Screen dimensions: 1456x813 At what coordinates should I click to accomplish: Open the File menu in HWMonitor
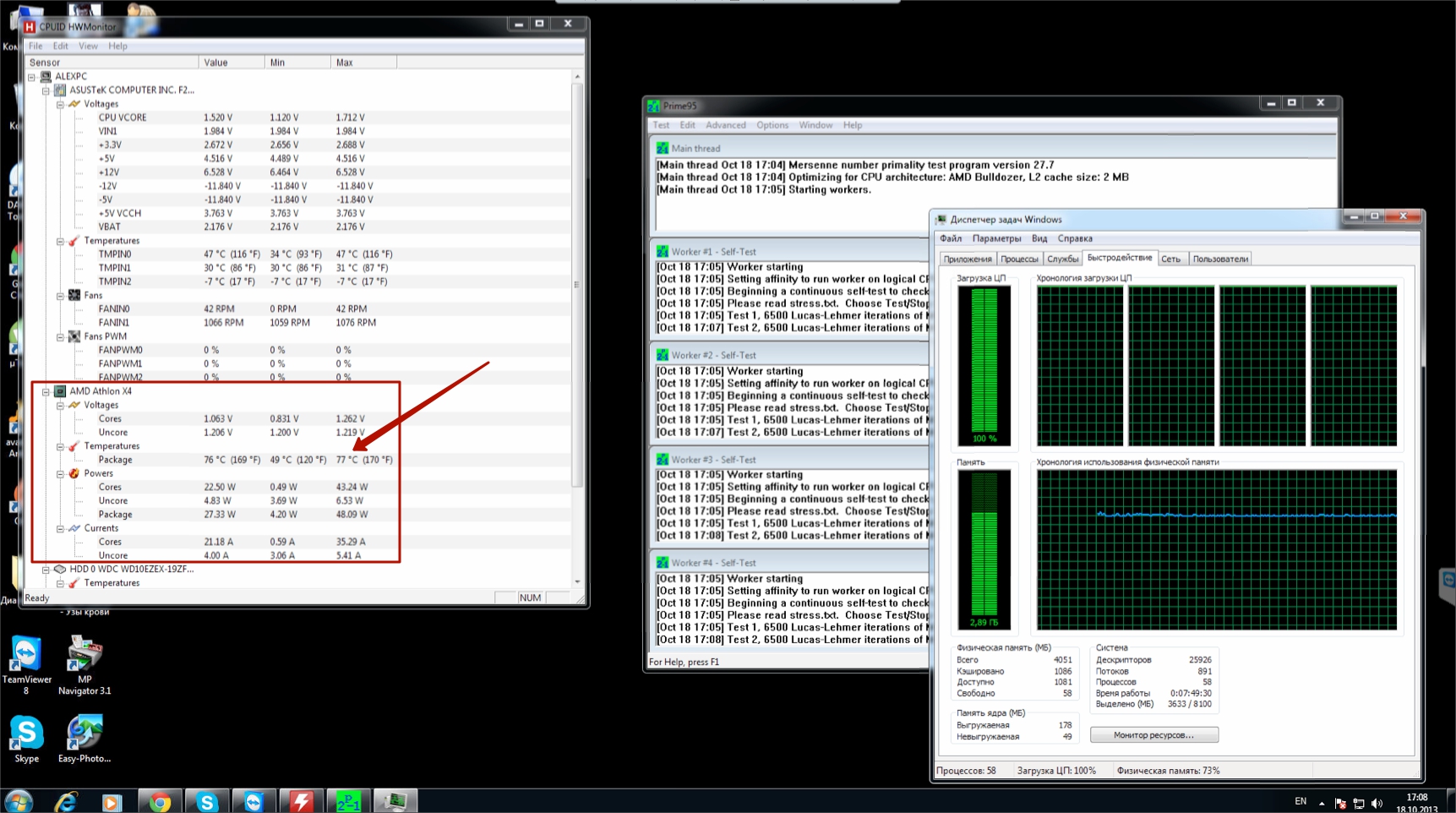tap(35, 46)
